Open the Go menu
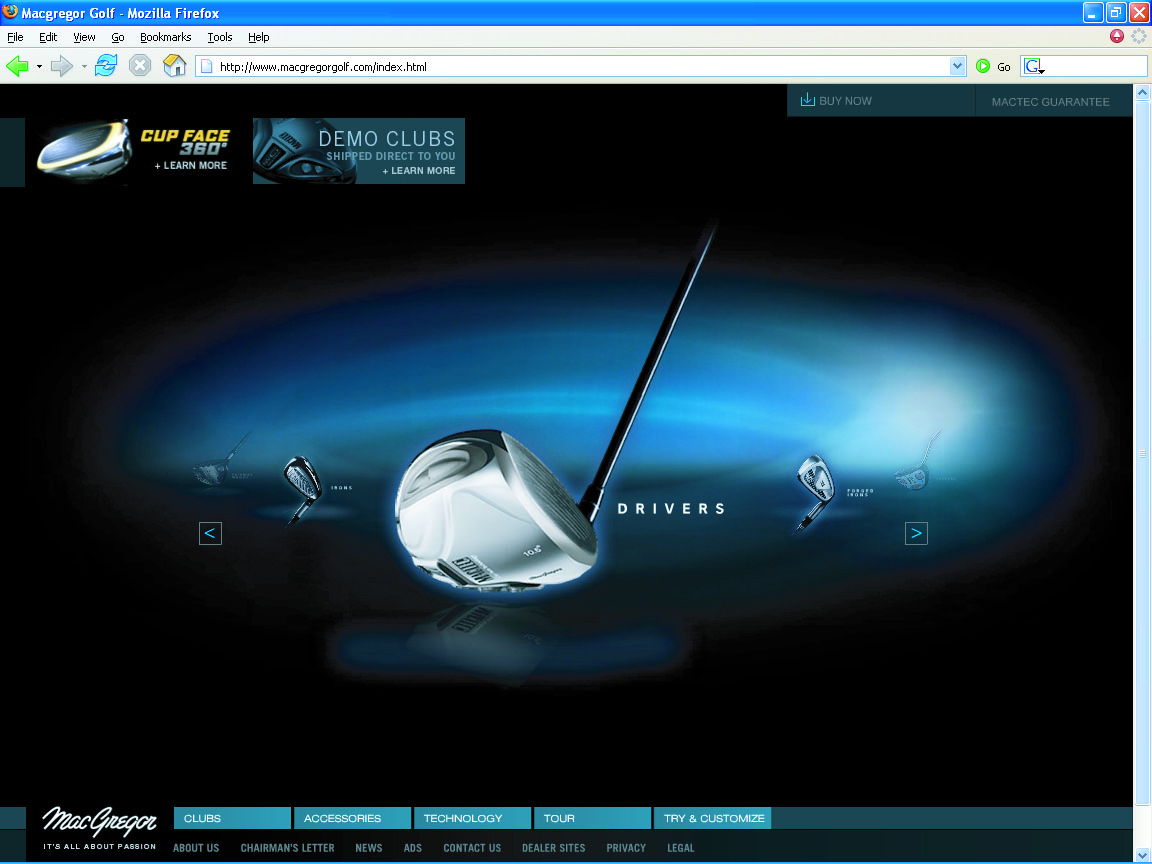This screenshot has height=864, width=1152. [118, 37]
